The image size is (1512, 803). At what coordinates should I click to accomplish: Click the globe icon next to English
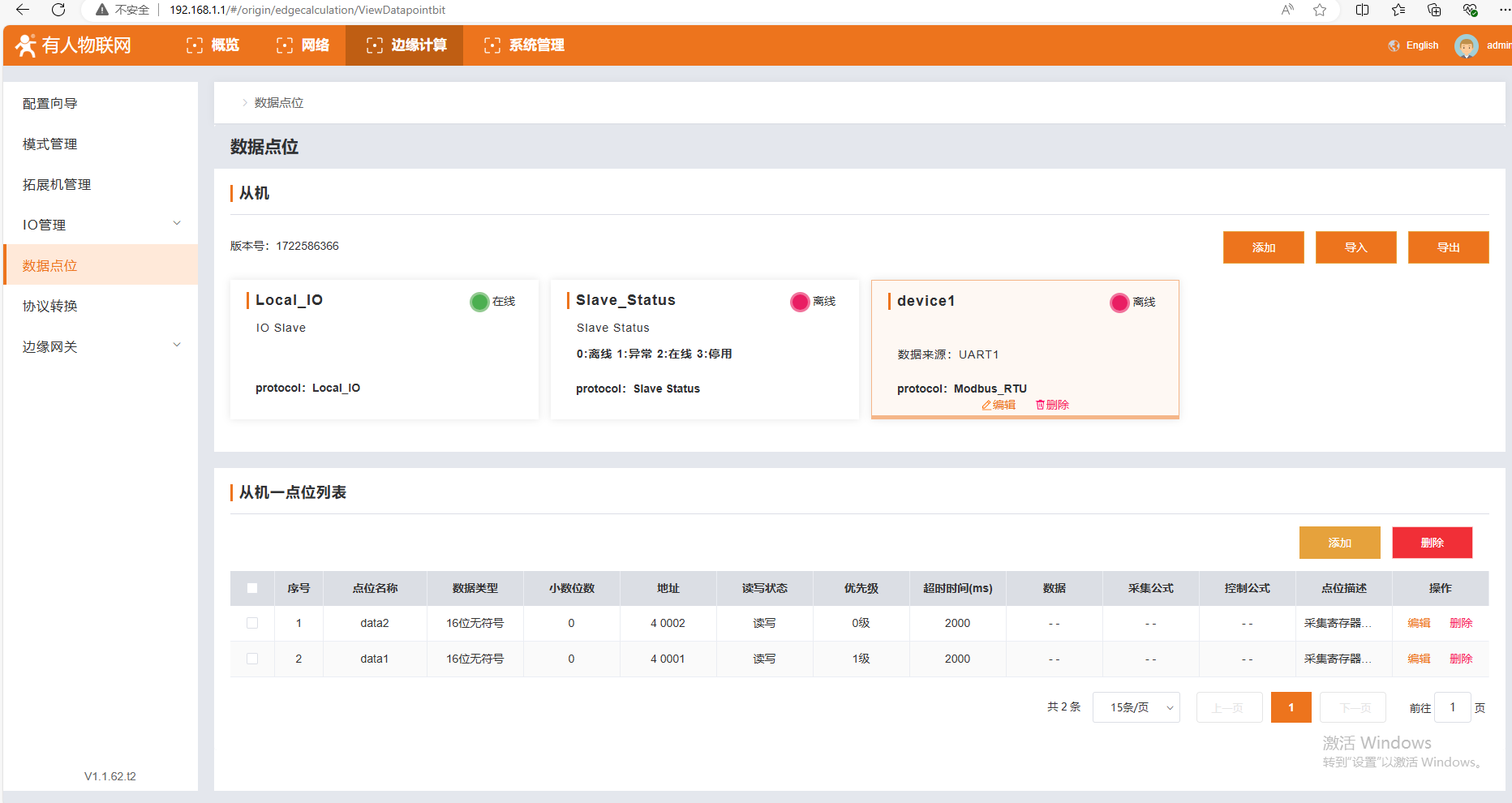(x=1394, y=45)
